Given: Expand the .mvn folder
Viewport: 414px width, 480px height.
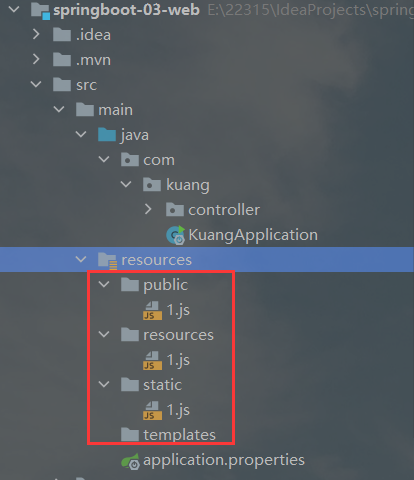Looking at the screenshot, I should (36, 59).
